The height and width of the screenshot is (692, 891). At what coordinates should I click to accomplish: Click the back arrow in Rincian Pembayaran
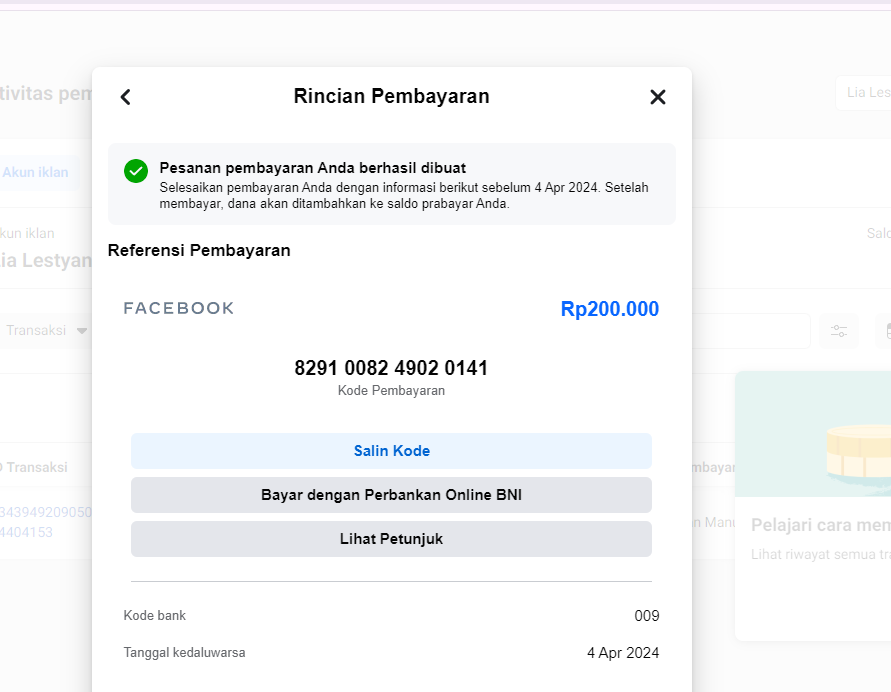pyautogui.click(x=125, y=97)
